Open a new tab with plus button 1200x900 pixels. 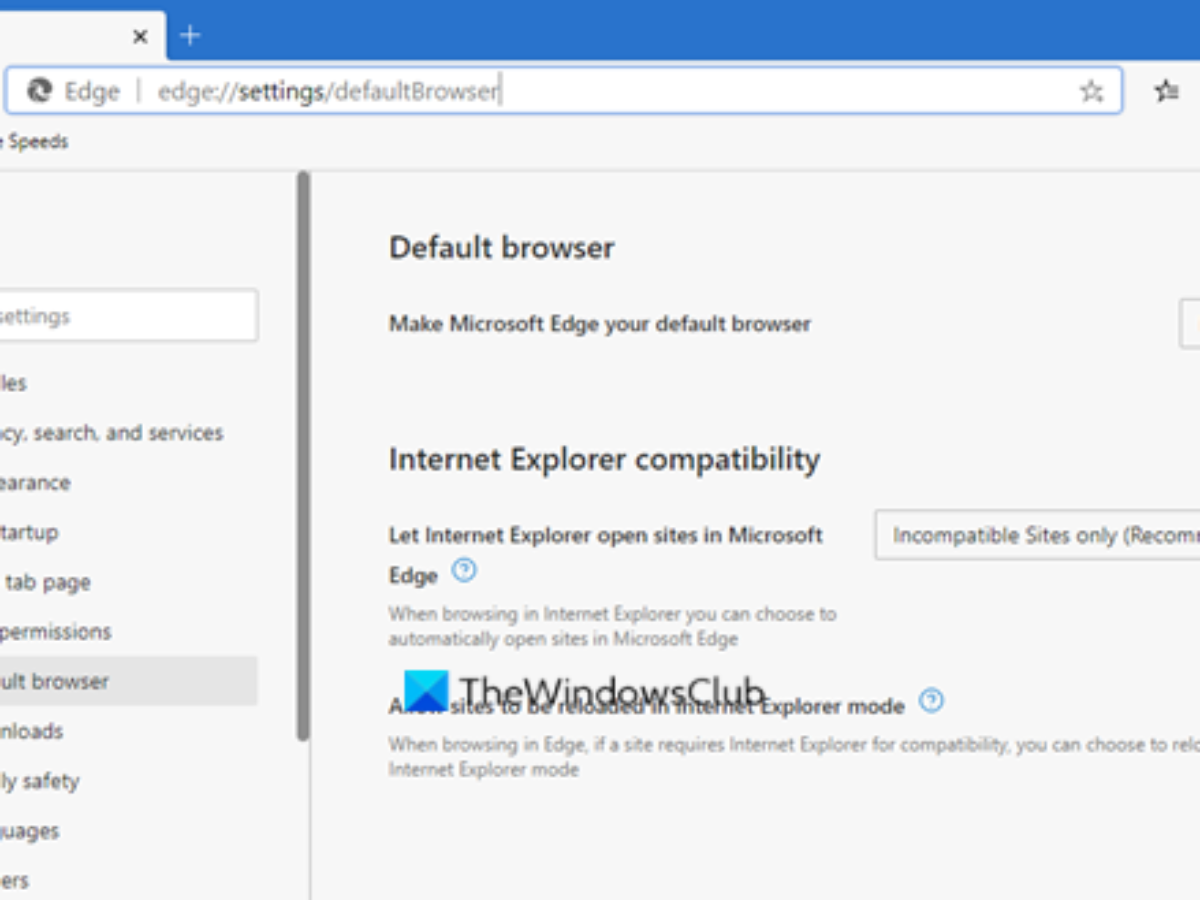click(189, 36)
